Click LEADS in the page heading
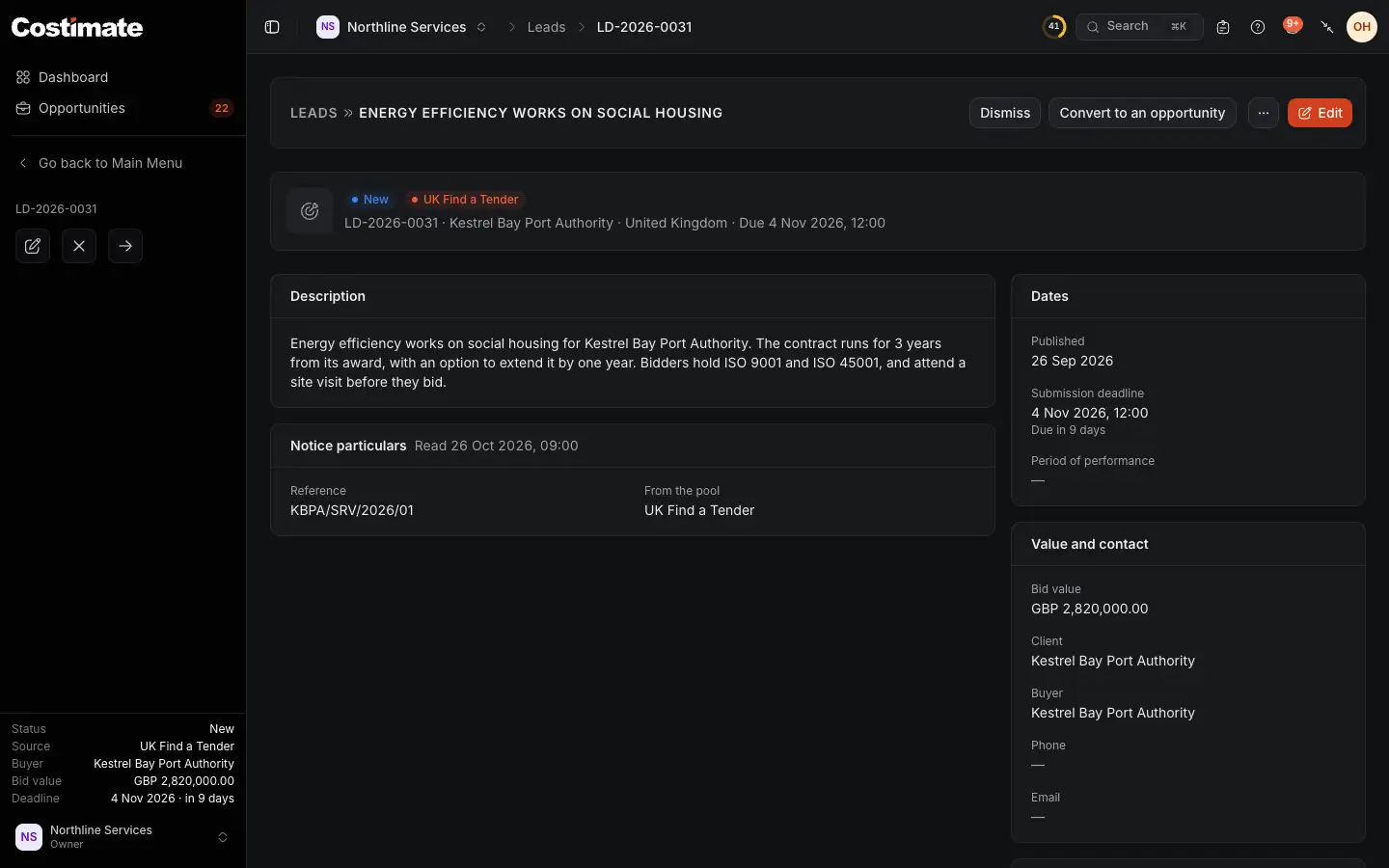1389x868 pixels. pos(313,113)
